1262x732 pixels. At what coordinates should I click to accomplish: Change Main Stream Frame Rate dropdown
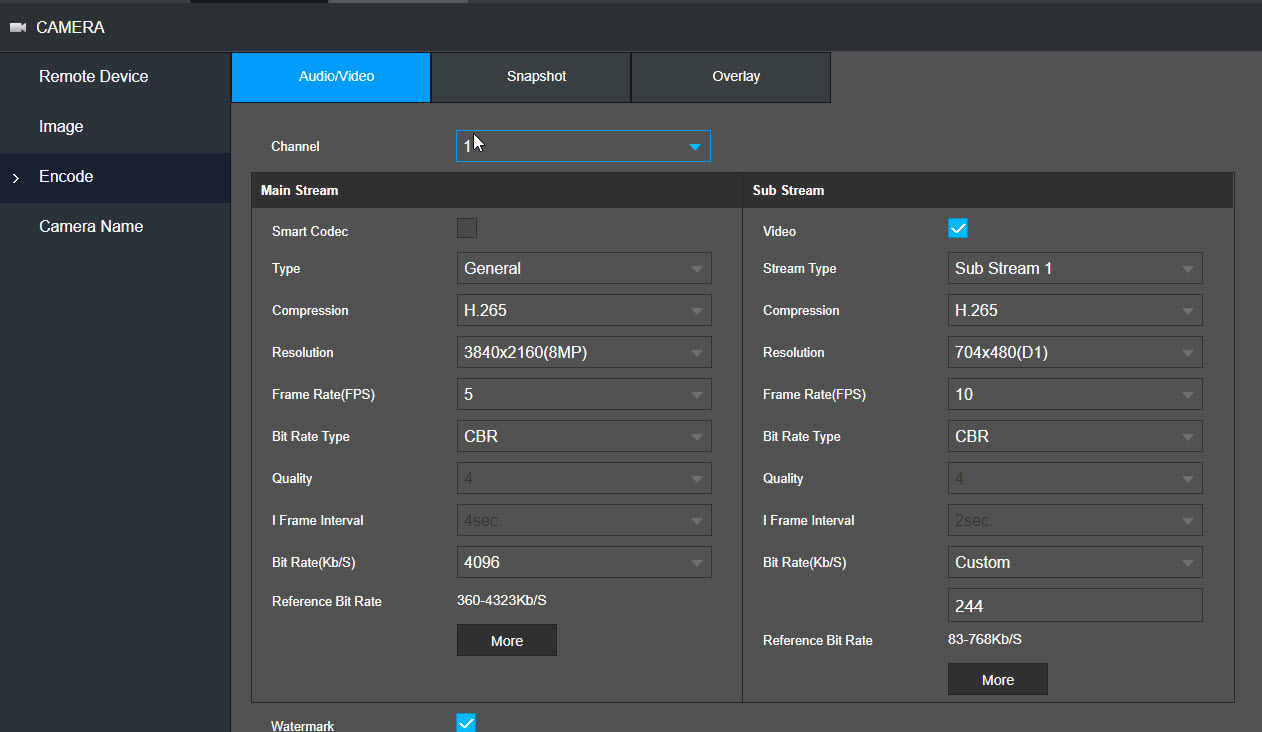click(584, 394)
